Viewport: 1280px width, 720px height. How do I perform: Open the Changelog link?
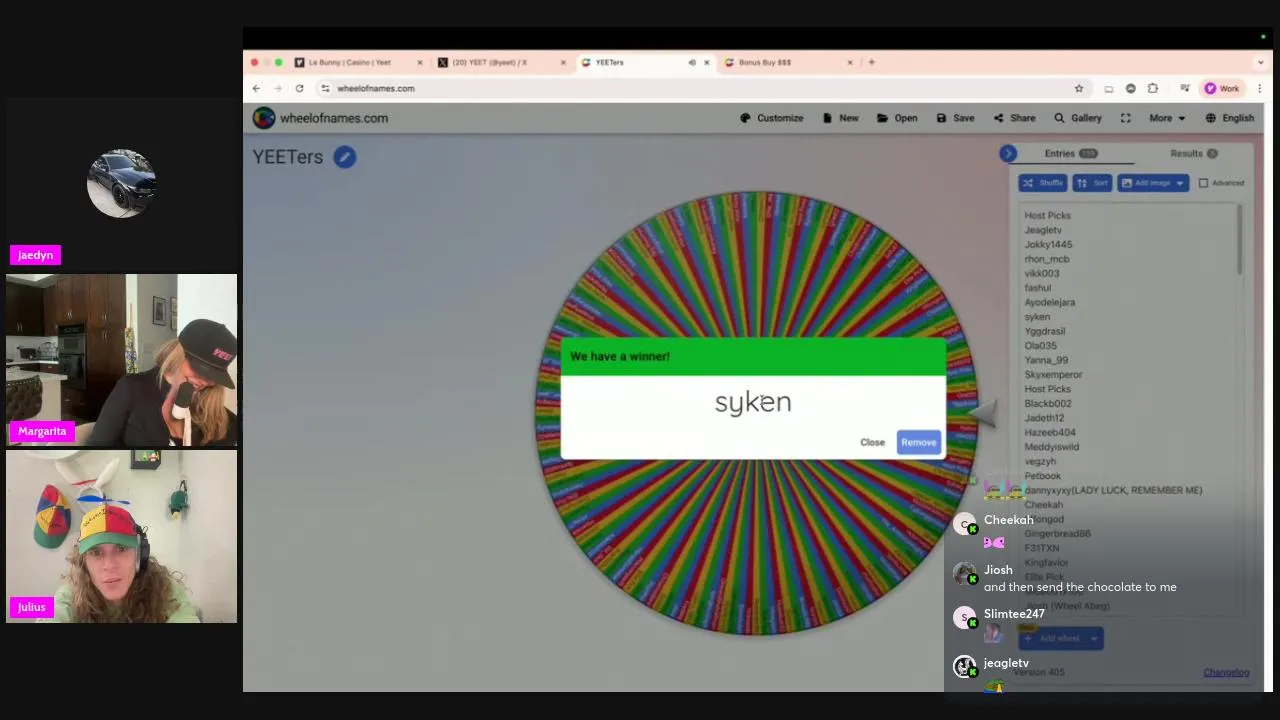pyautogui.click(x=1226, y=672)
